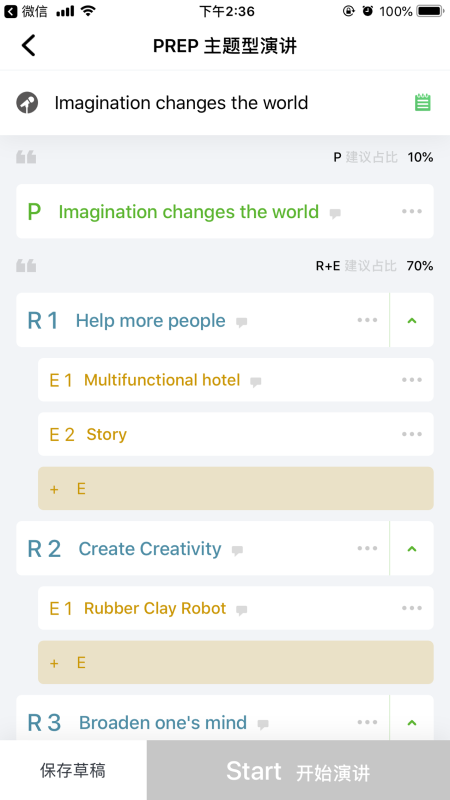Return to 微信 via status bar
This screenshot has width=450, height=800.
click(27, 11)
